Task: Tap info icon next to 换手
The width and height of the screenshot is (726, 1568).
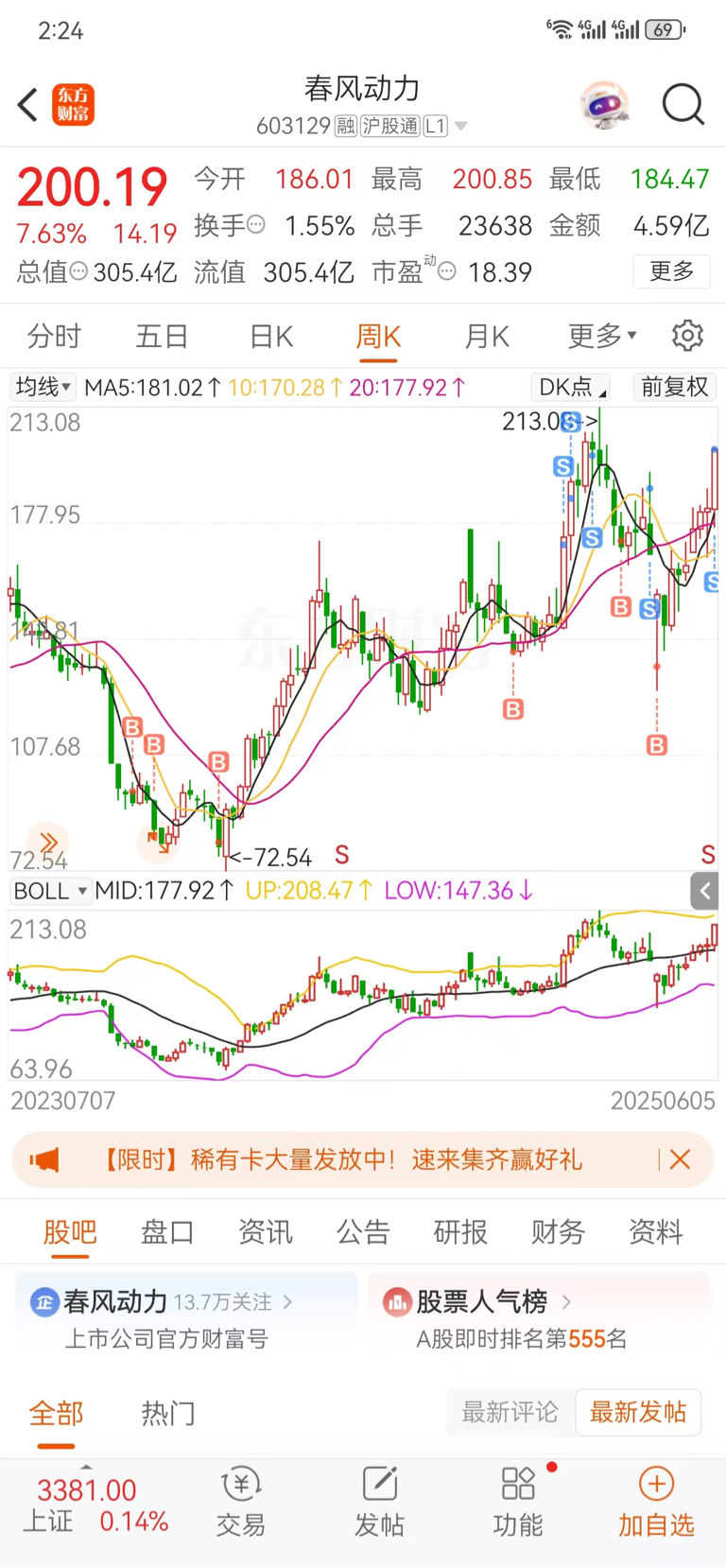Action: tap(256, 225)
